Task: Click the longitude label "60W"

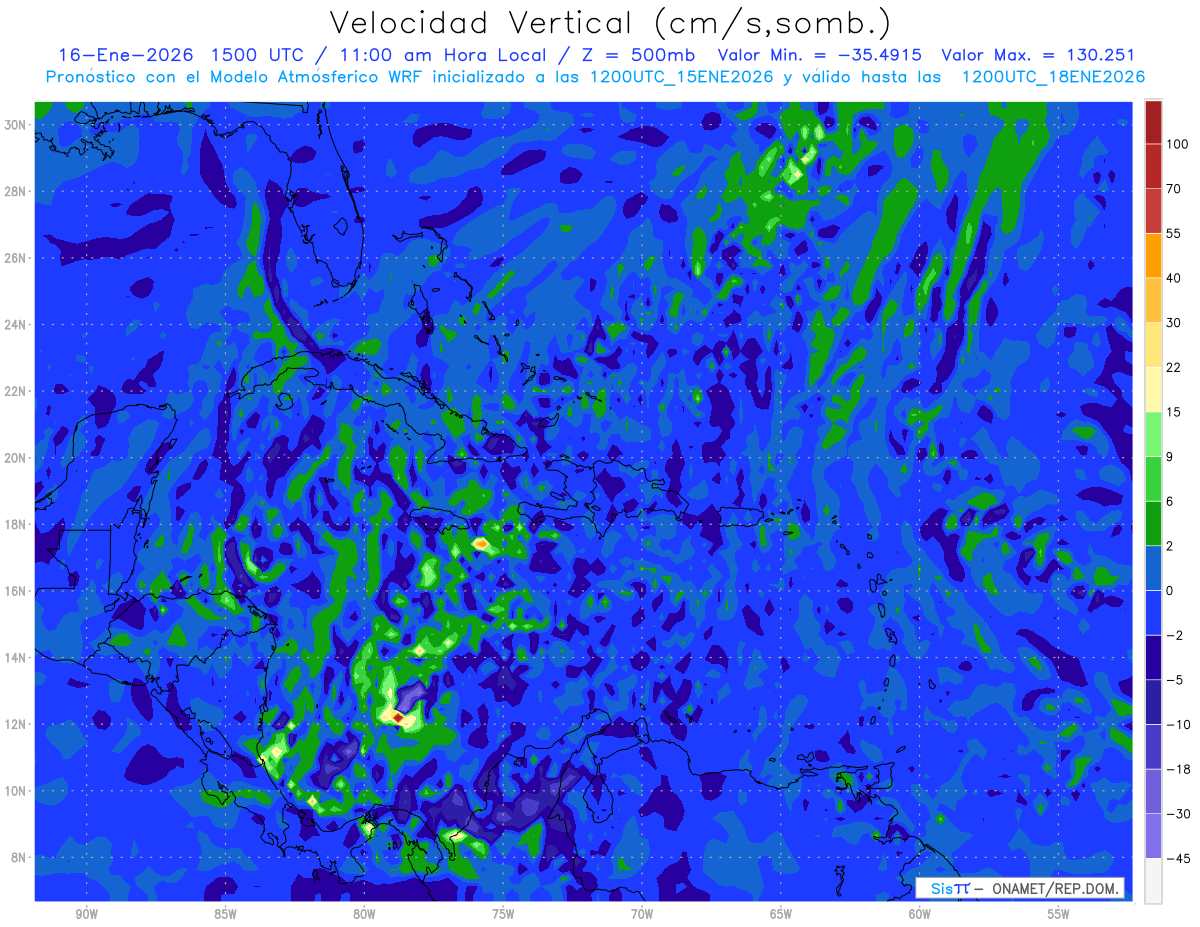Action: (920, 915)
